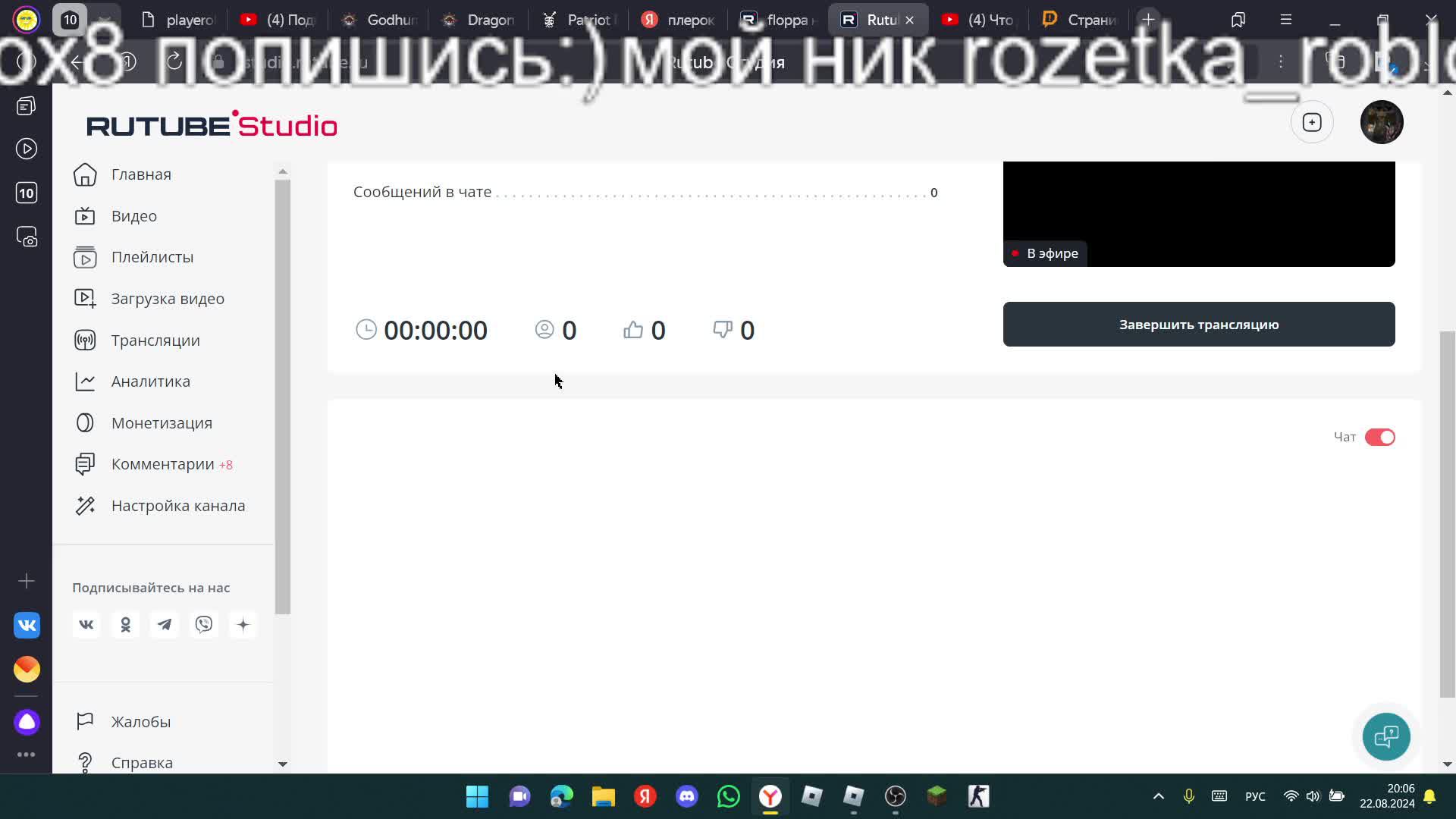Click the help chat bubble in corner
Image resolution: width=1456 pixels, height=819 pixels.
click(1386, 736)
